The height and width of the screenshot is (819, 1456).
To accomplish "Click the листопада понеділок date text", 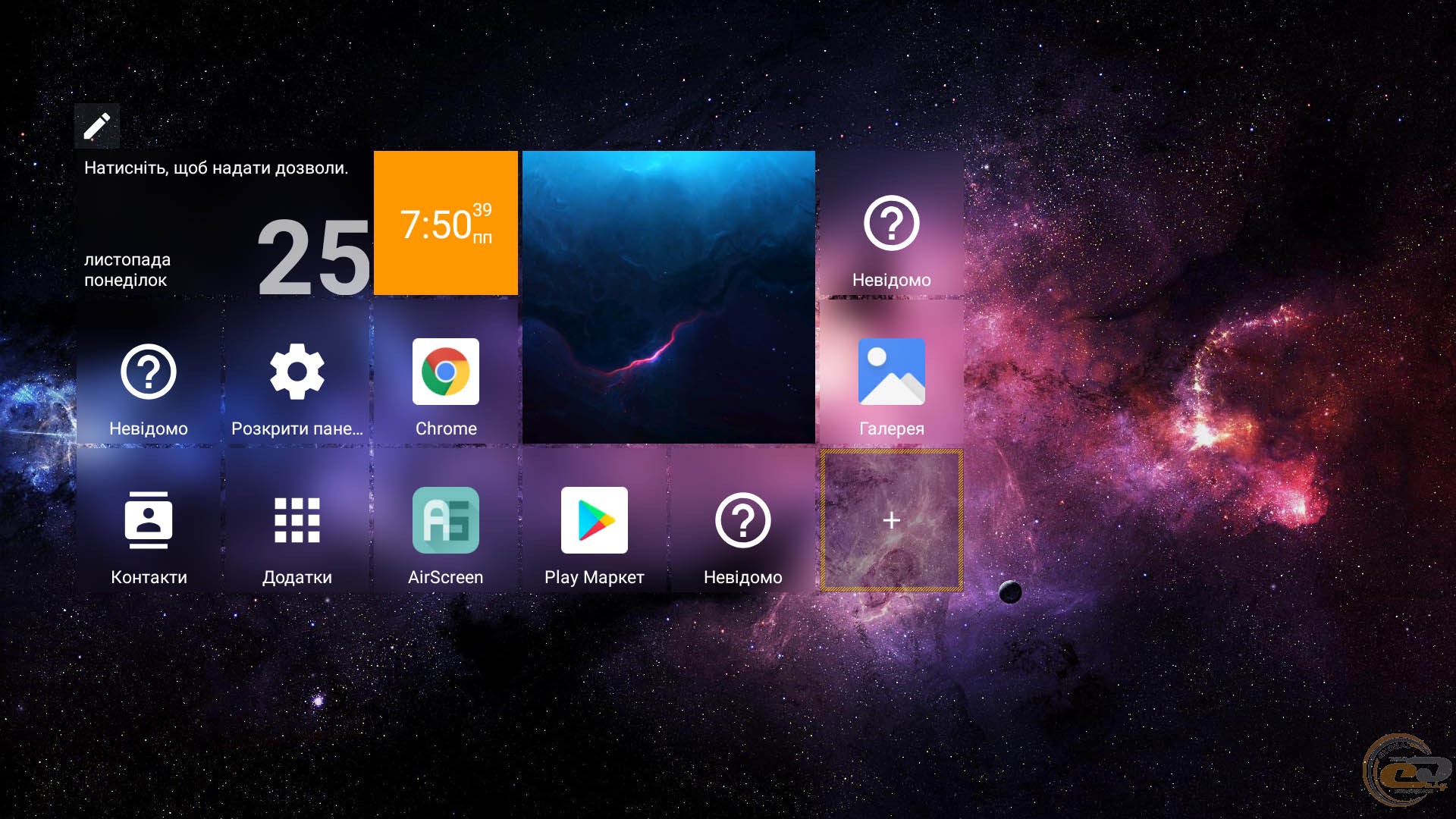I will (127, 270).
